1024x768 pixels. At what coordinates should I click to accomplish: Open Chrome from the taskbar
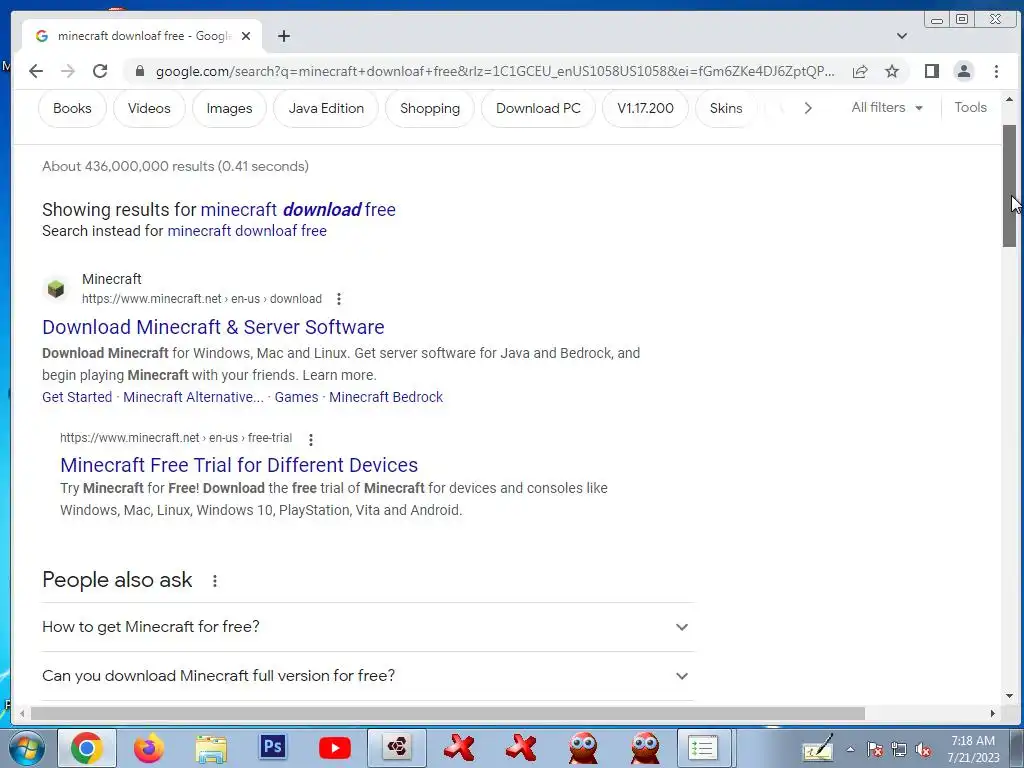tap(87, 748)
